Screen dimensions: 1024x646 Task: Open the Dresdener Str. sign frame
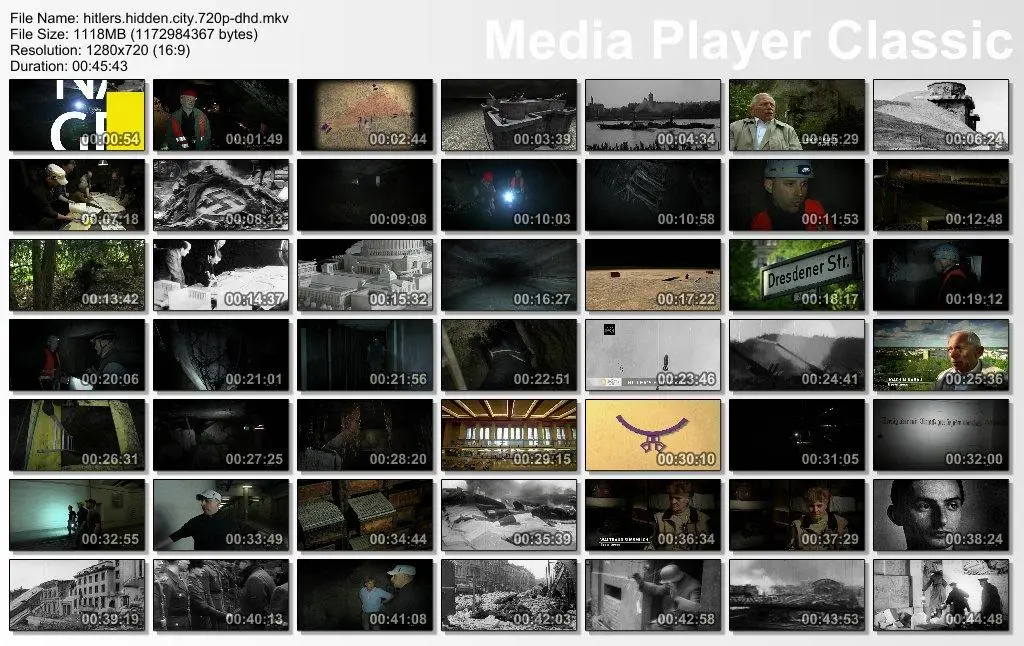pos(797,275)
